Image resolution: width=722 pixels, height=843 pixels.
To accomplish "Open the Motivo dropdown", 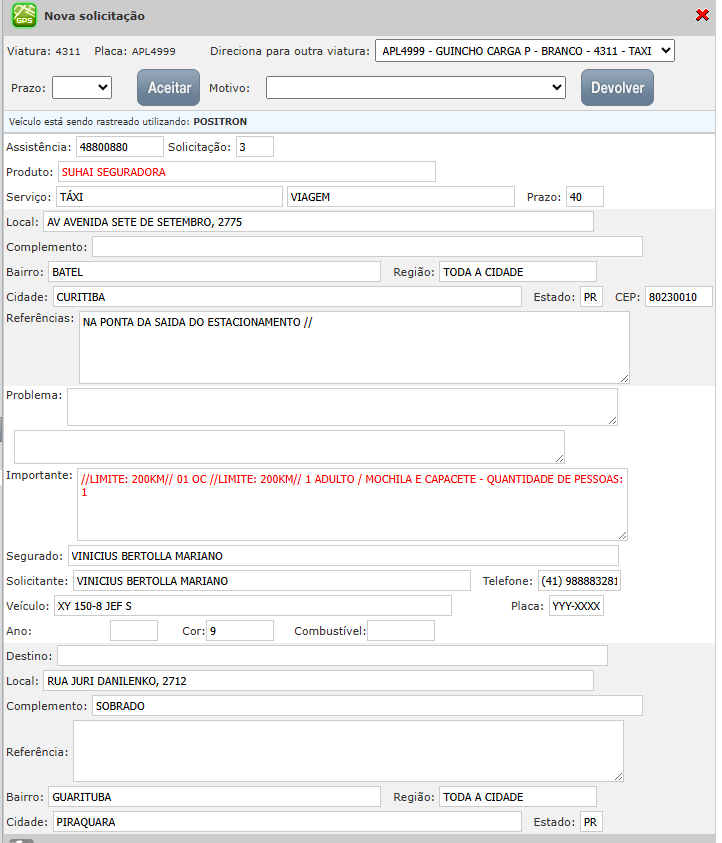I will click(416, 88).
